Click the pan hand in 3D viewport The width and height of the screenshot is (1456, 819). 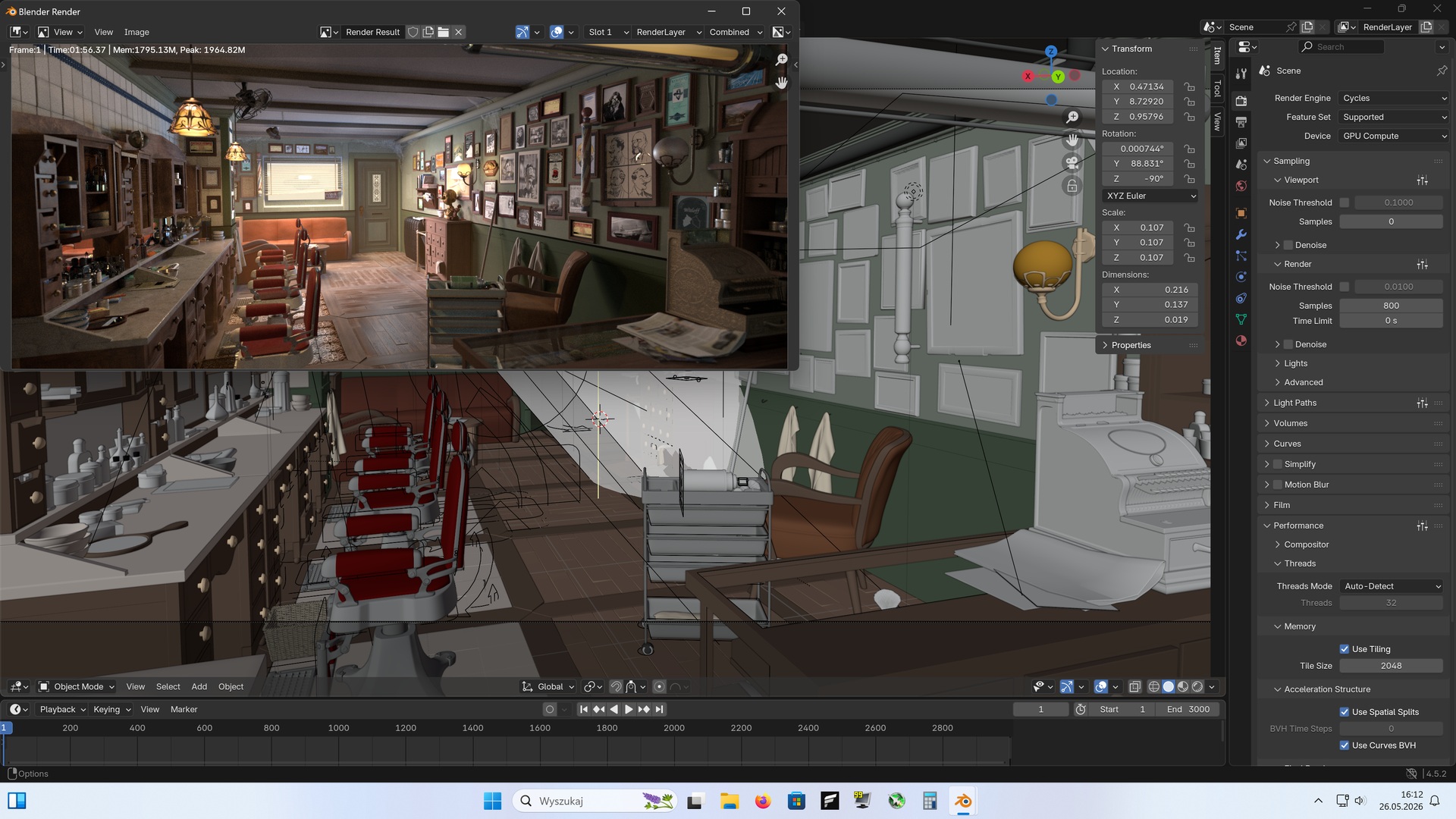[x=1072, y=140]
